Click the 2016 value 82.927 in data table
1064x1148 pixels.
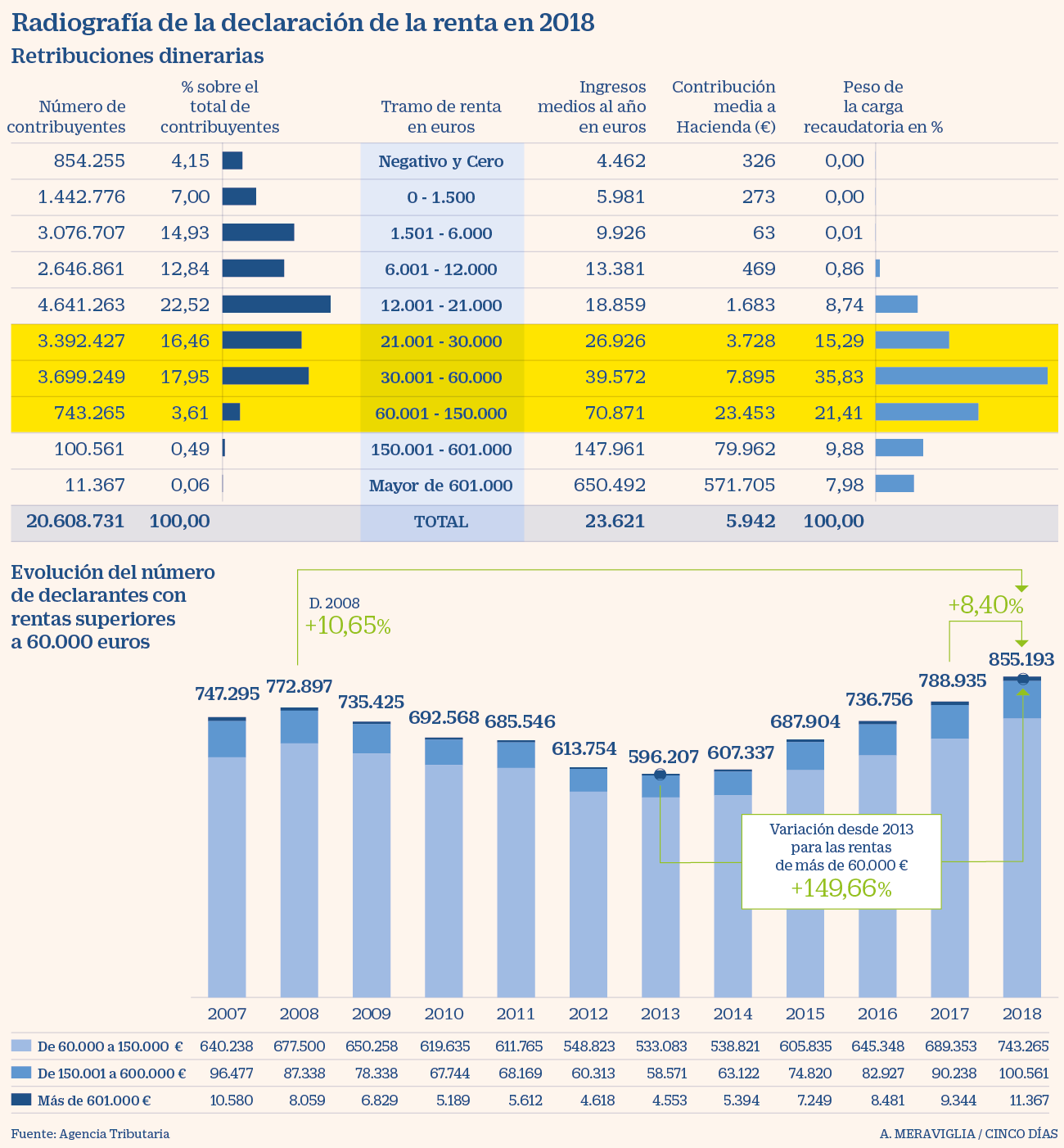[882, 1073]
